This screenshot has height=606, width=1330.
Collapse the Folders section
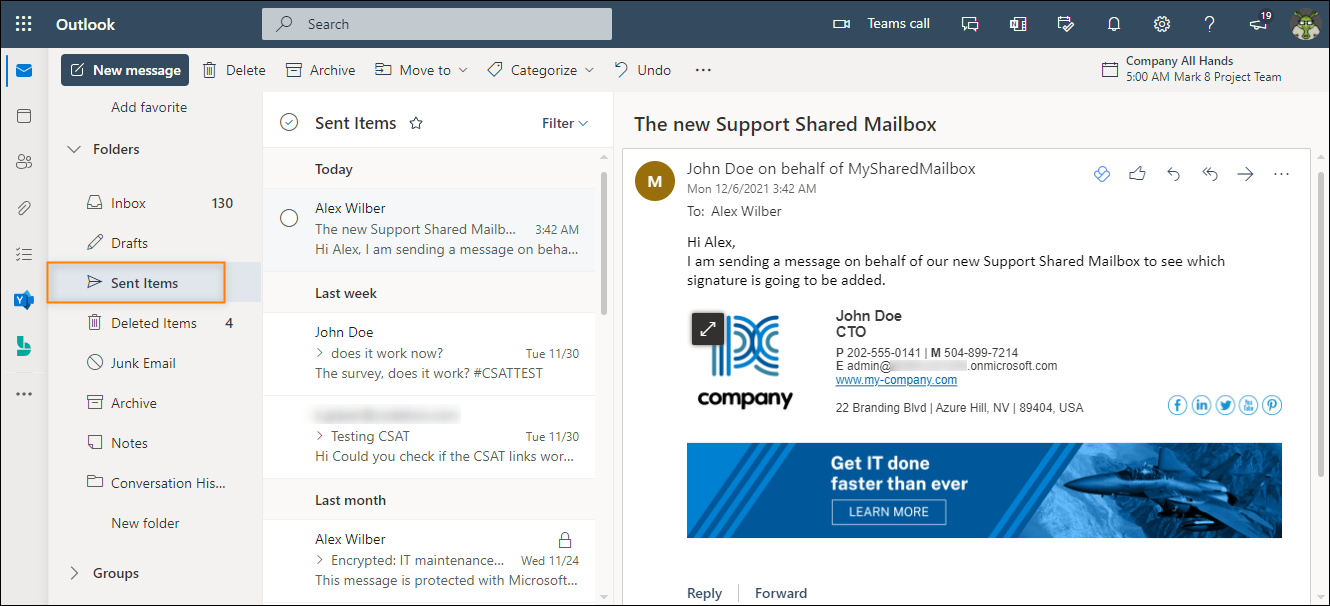[x=73, y=149]
